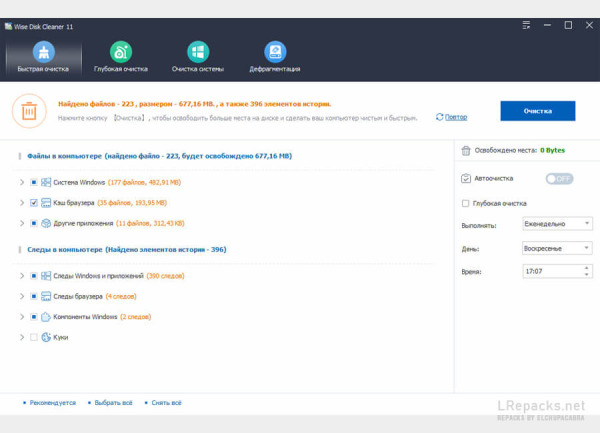Toggle the Другие приложения checkbox
Image resolution: width=600 pixels, height=433 pixels.
[34, 223]
